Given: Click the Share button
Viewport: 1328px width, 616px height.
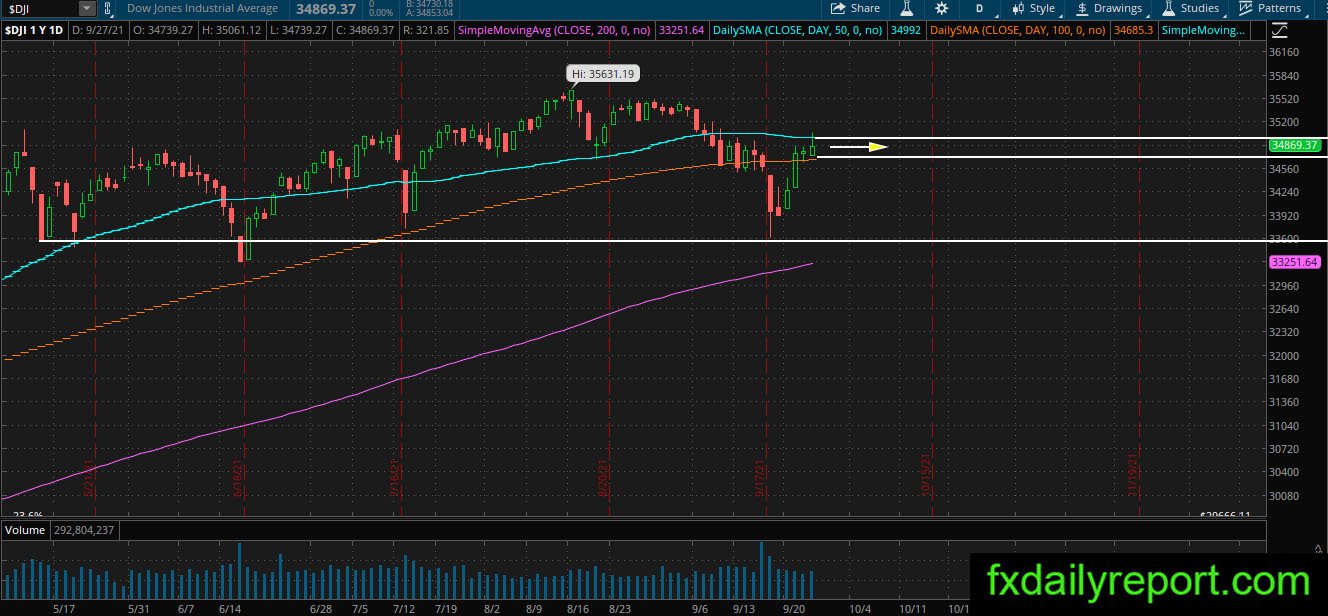Looking at the screenshot, I should [x=856, y=8].
